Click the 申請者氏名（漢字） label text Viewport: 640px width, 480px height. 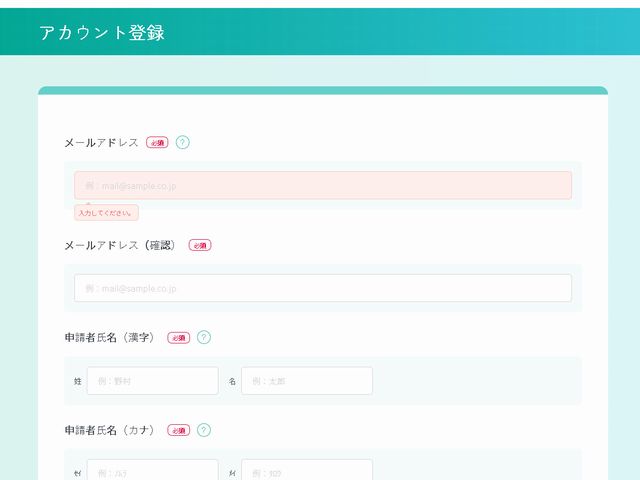point(111,338)
